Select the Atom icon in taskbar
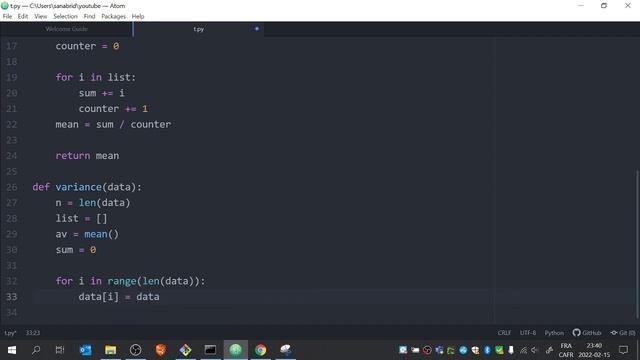640x360 pixels. click(x=236, y=350)
